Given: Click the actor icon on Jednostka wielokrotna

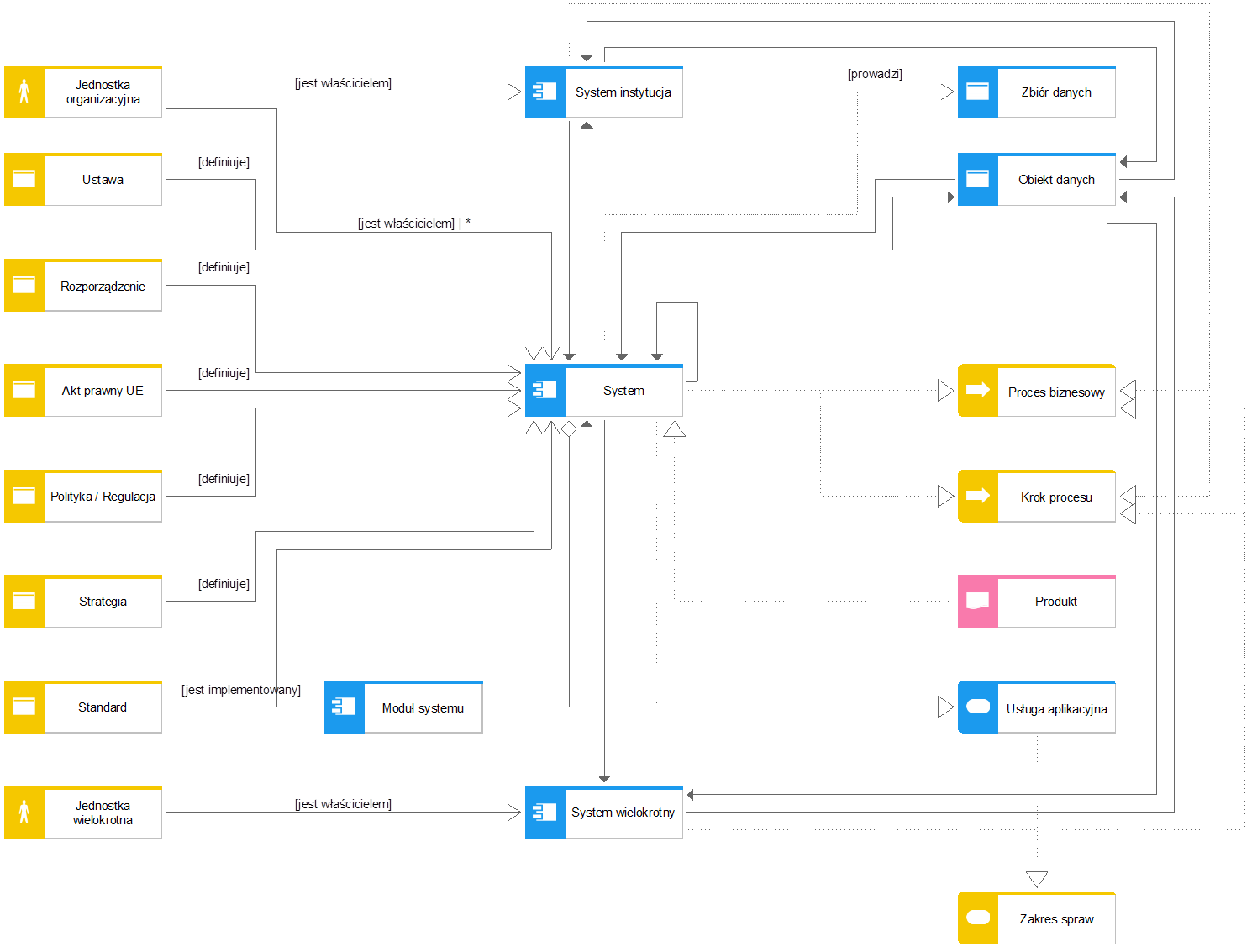Looking at the screenshot, I should (24, 813).
